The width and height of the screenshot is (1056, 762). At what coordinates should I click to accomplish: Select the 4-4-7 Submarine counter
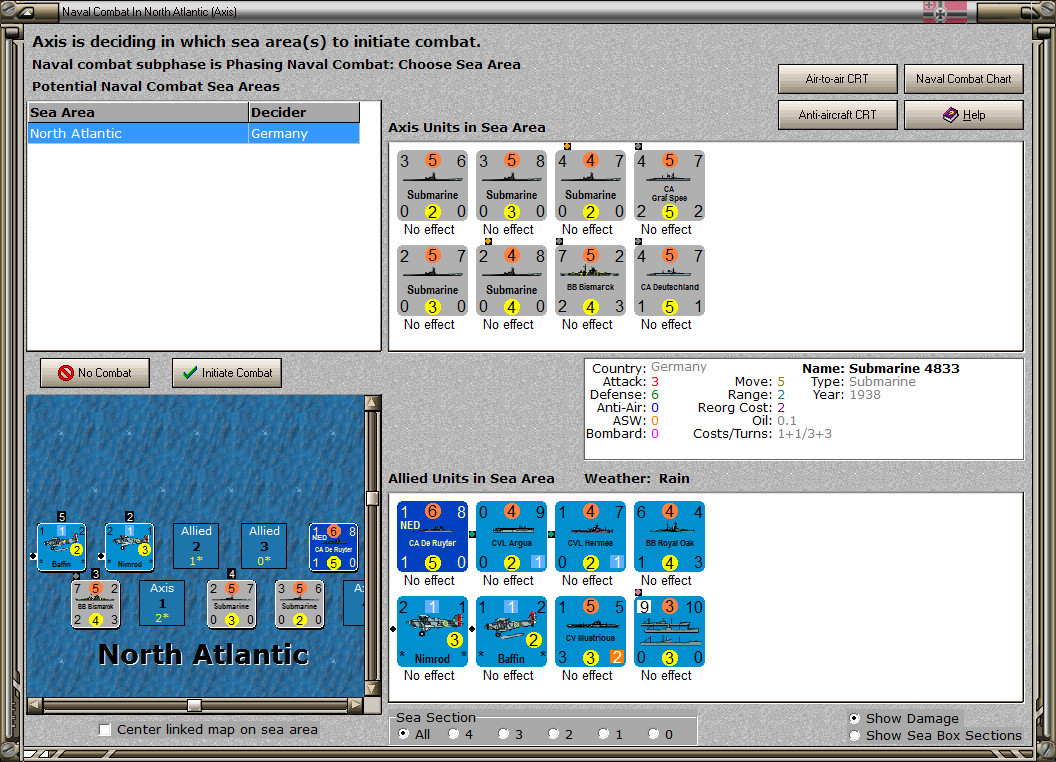(591, 186)
